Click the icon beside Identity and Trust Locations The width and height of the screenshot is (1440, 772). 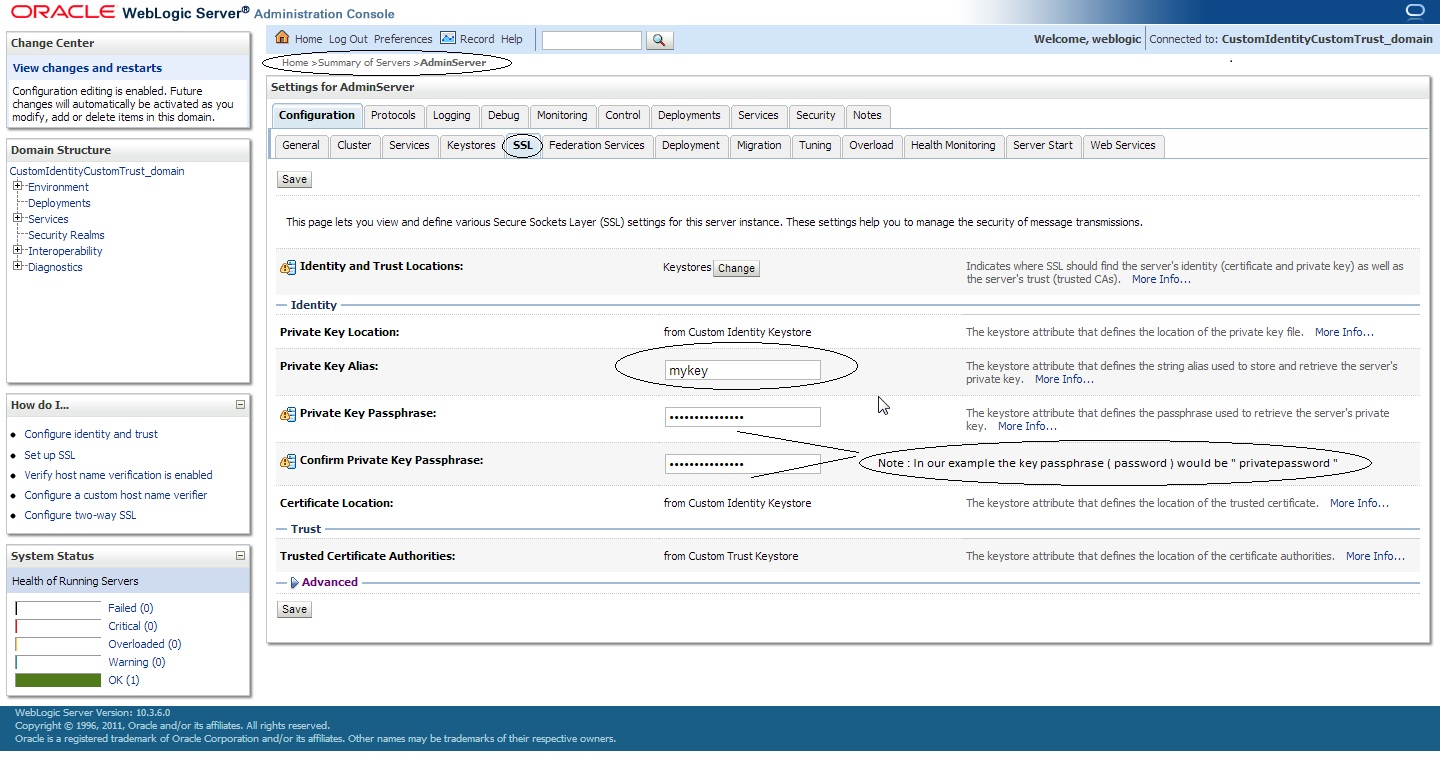tap(288, 268)
